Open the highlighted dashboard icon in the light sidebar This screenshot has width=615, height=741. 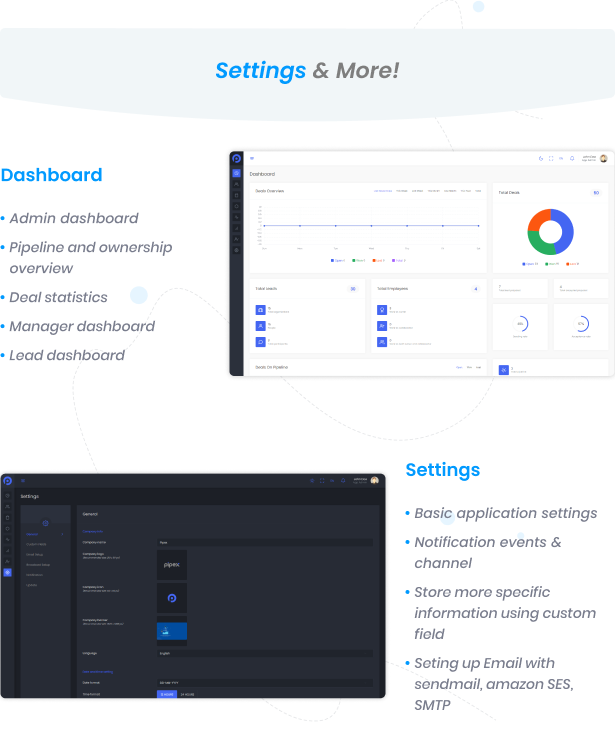tap(236, 173)
